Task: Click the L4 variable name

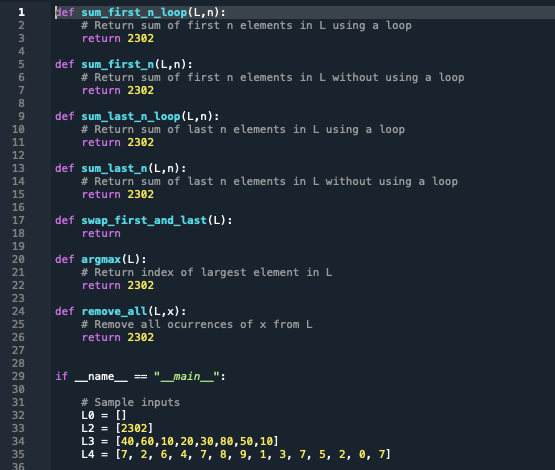Action: click(x=88, y=454)
